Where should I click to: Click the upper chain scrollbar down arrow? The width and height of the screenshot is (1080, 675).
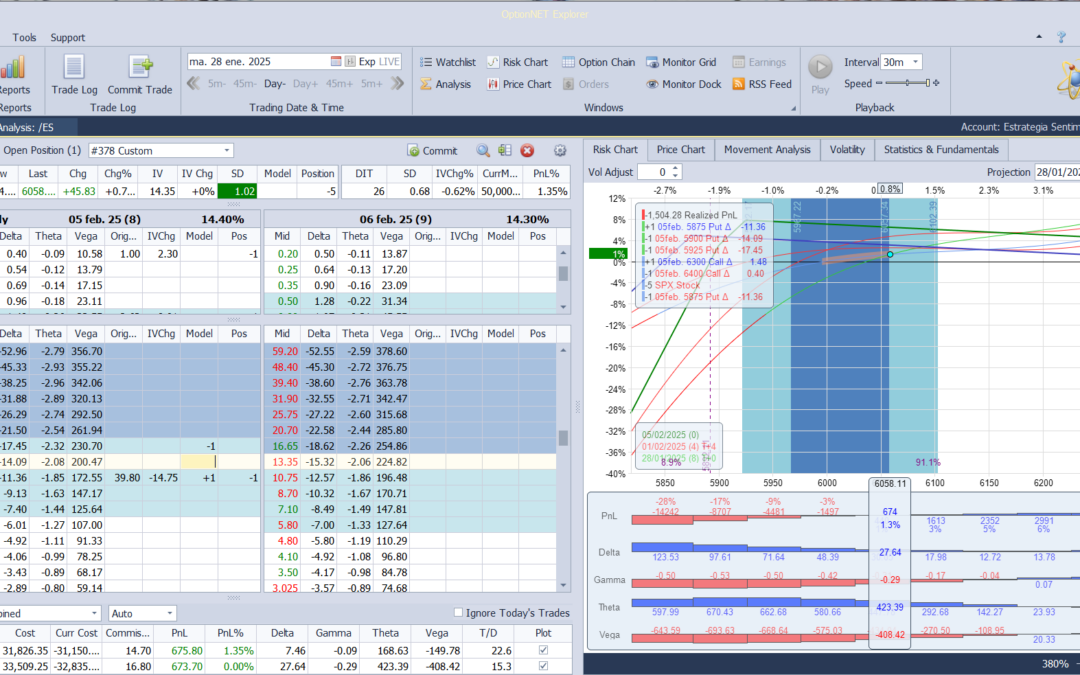click(563, 307)
